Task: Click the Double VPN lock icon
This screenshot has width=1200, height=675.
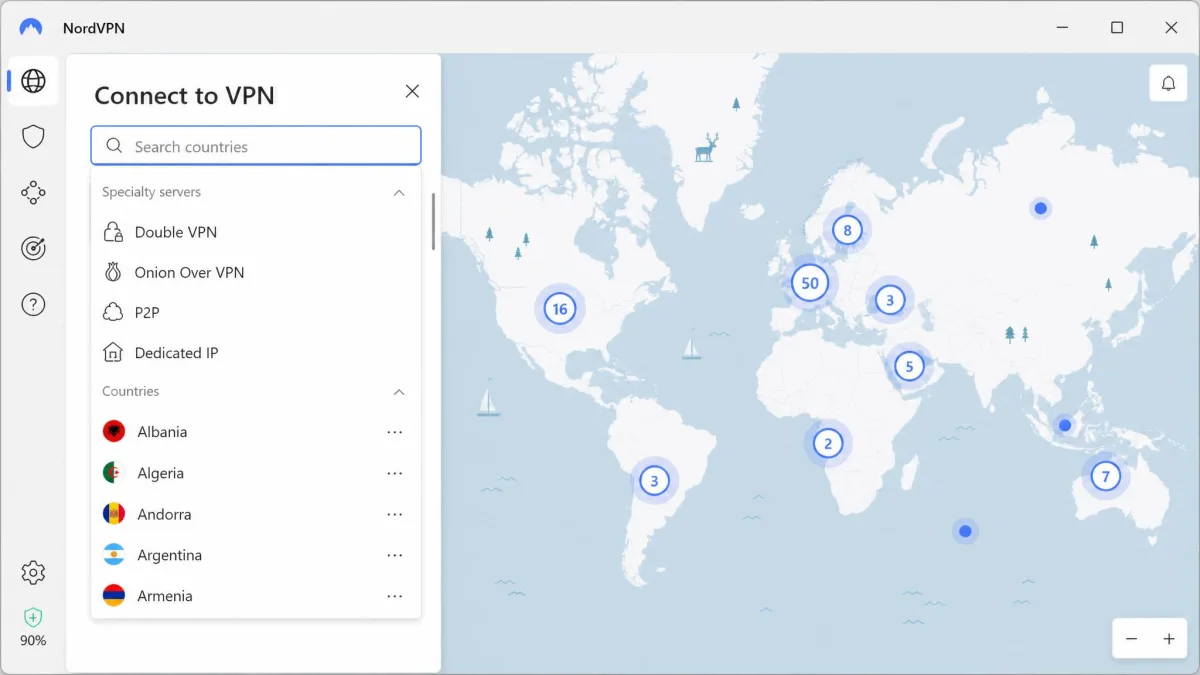Action: [113, 232]
